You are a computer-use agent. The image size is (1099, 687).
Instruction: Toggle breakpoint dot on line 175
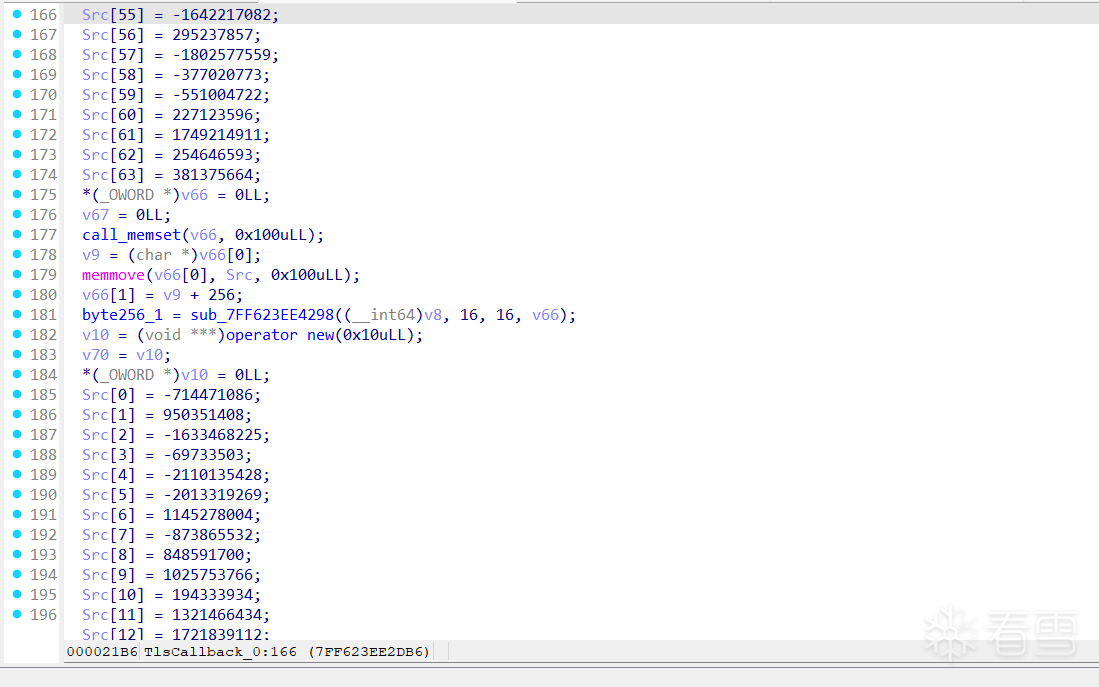(x=17, y=194)
